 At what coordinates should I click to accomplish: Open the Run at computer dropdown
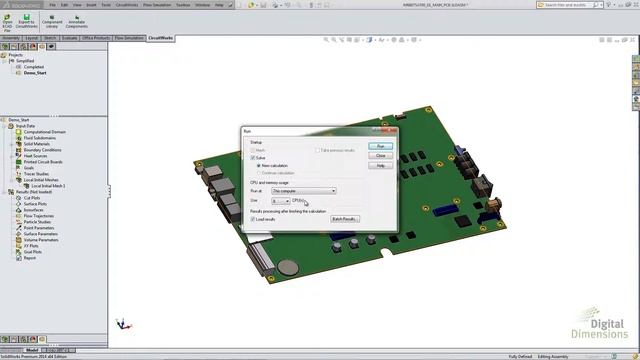(304, 191)
